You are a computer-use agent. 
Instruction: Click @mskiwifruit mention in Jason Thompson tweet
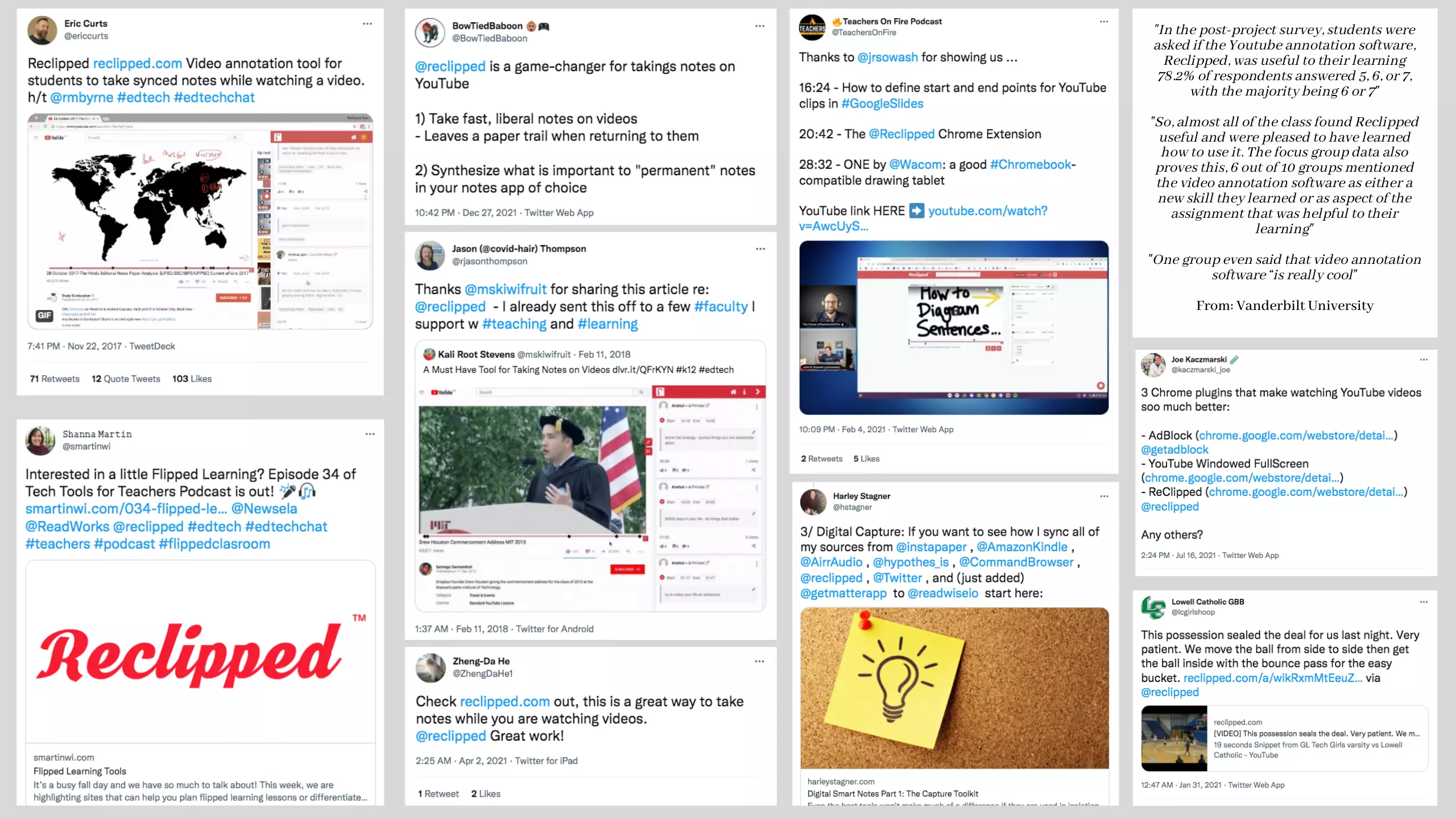pyautogui.click(x=506, y=289)
